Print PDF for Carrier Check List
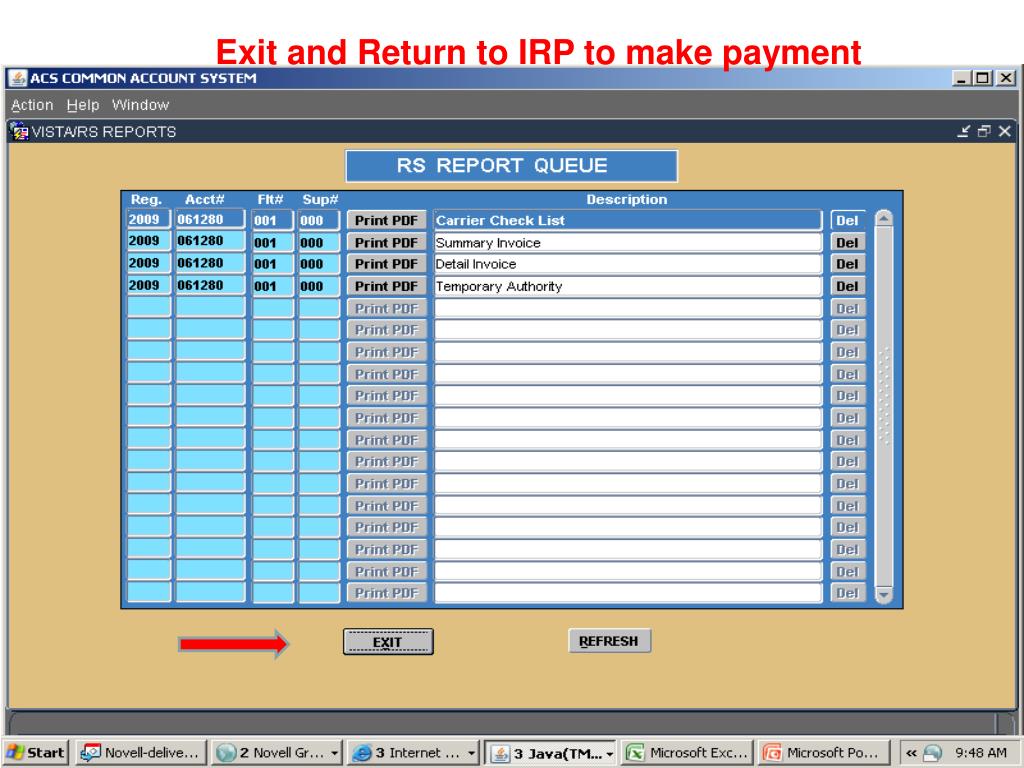 (x=386, y=221)
